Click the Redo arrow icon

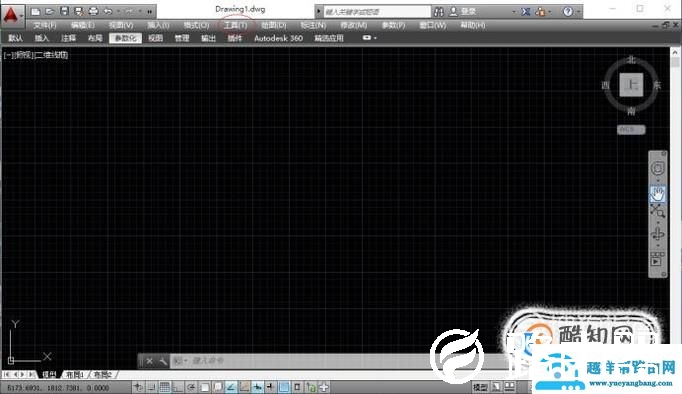tap(130, 11)
